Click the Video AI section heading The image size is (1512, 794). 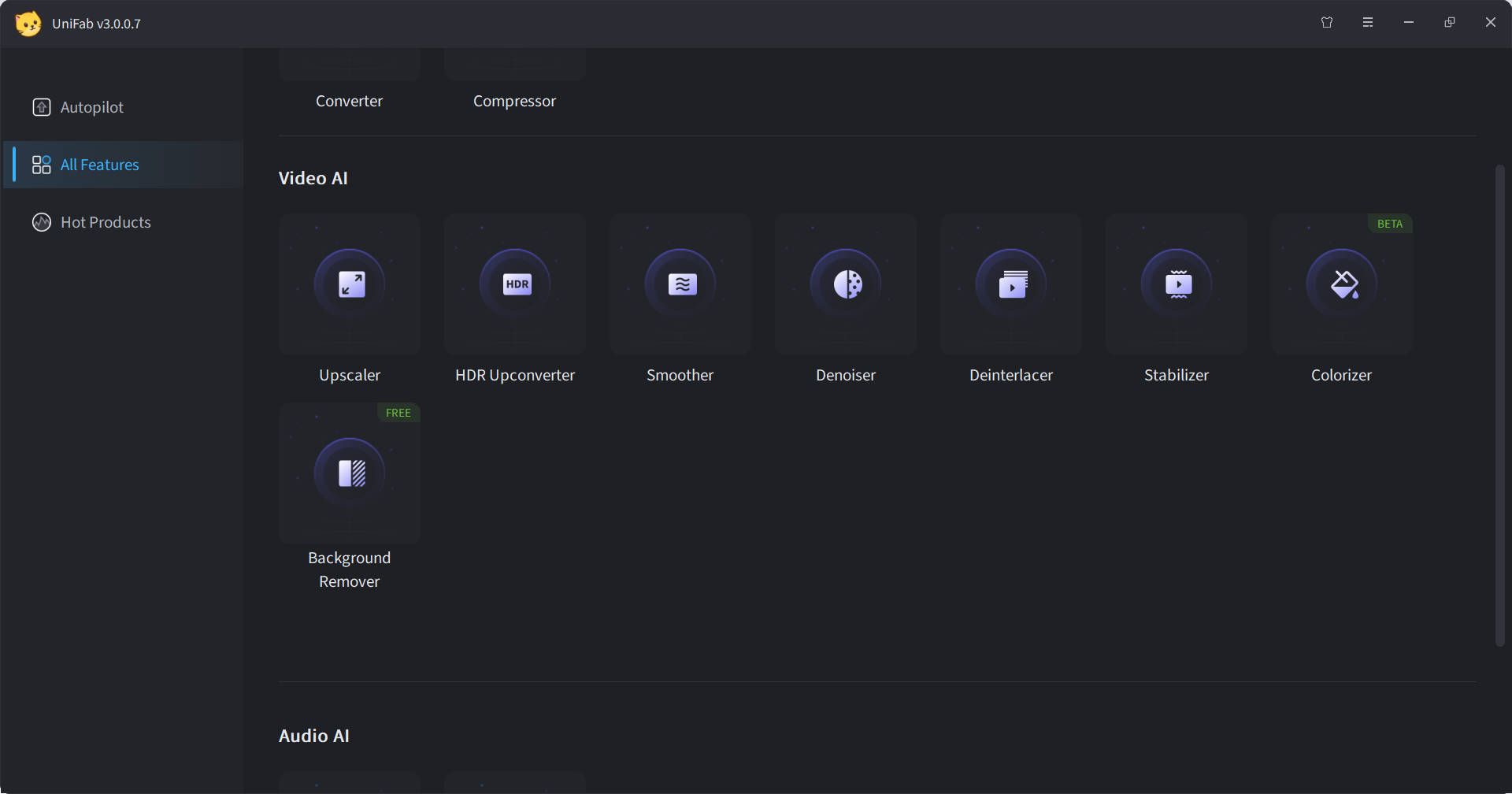[x=313, y=178]
